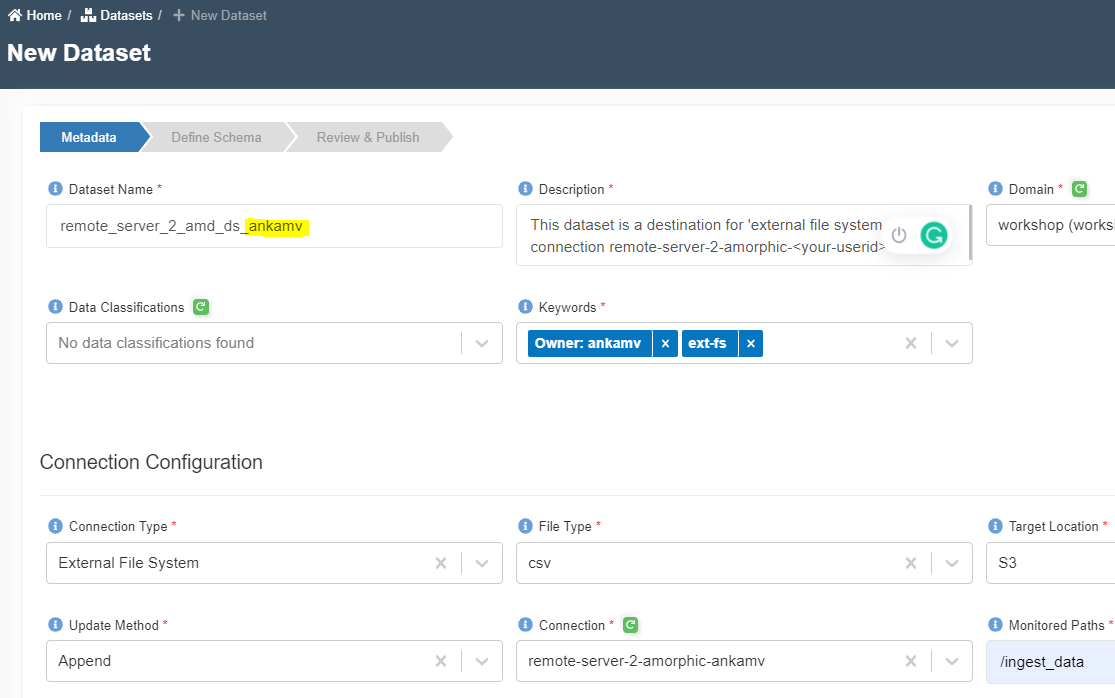Clear all Keywords
The image size is (1115, 698).
pos(911,343)
